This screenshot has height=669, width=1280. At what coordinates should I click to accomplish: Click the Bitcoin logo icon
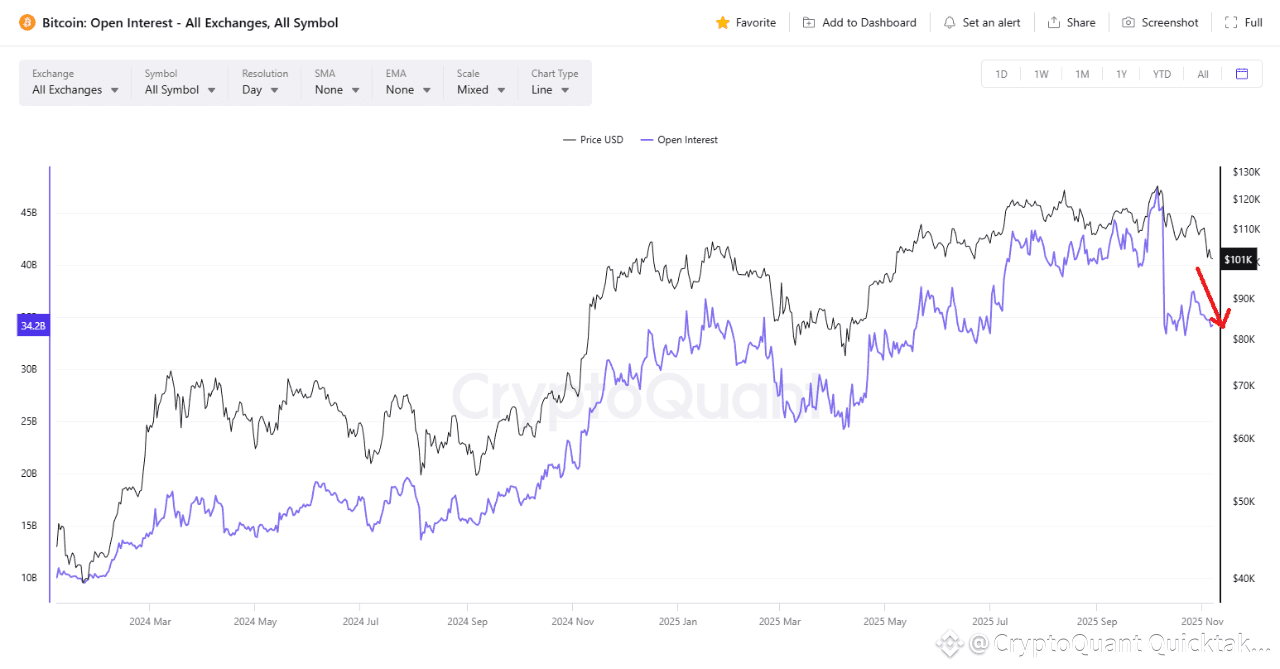click(x=27, y=22)
